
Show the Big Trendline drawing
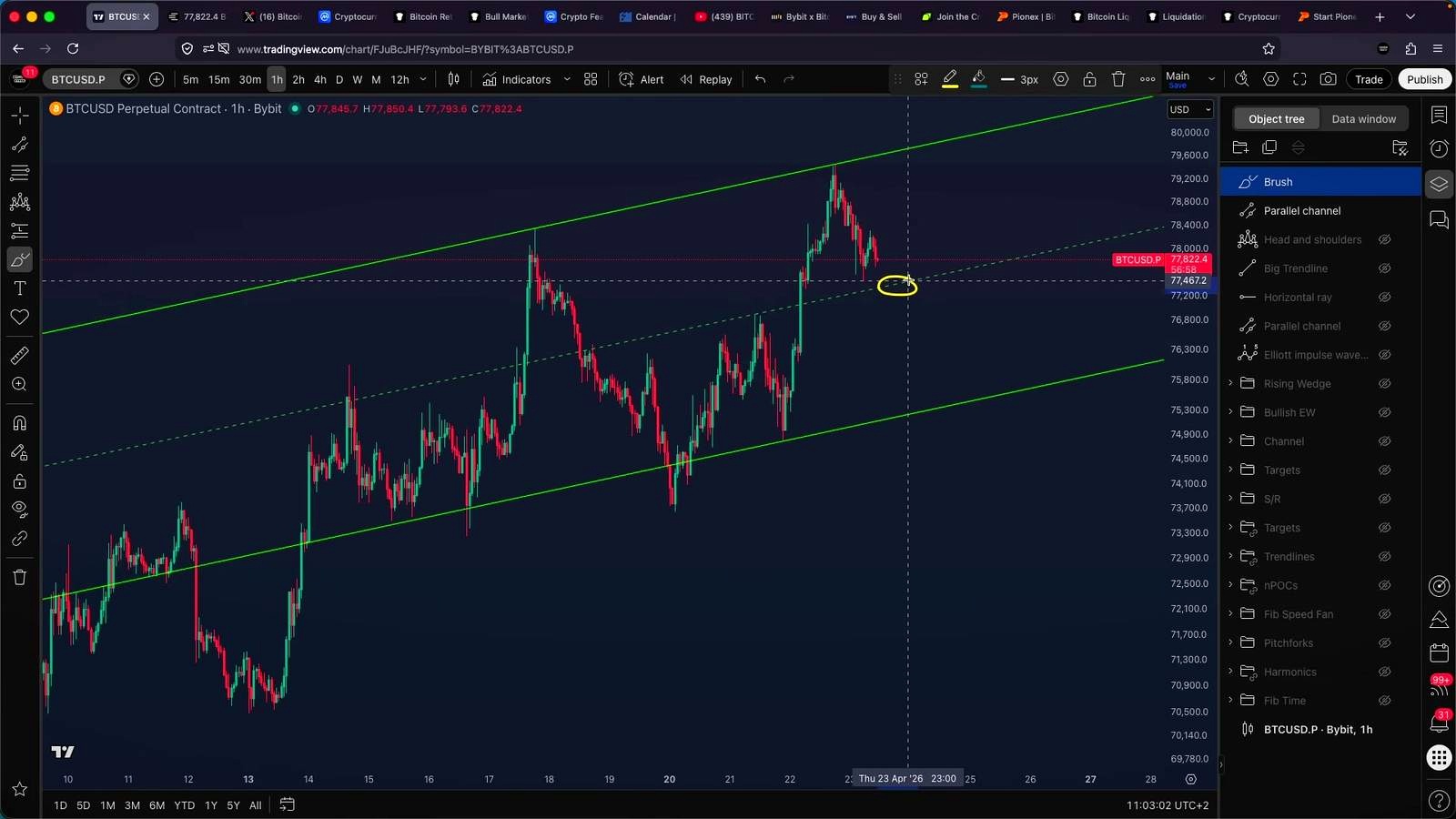(1384, 268)
